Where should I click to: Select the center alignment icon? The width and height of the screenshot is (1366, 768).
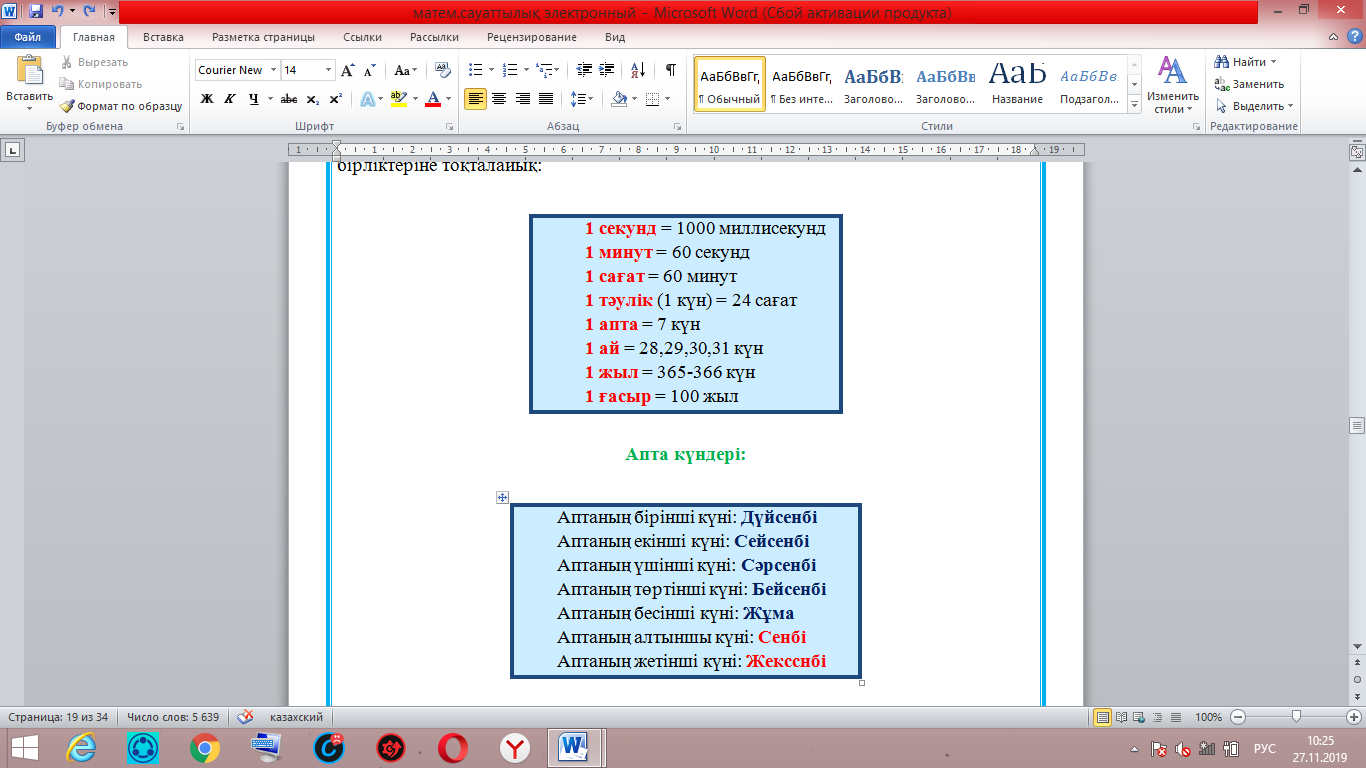(498, 99)
